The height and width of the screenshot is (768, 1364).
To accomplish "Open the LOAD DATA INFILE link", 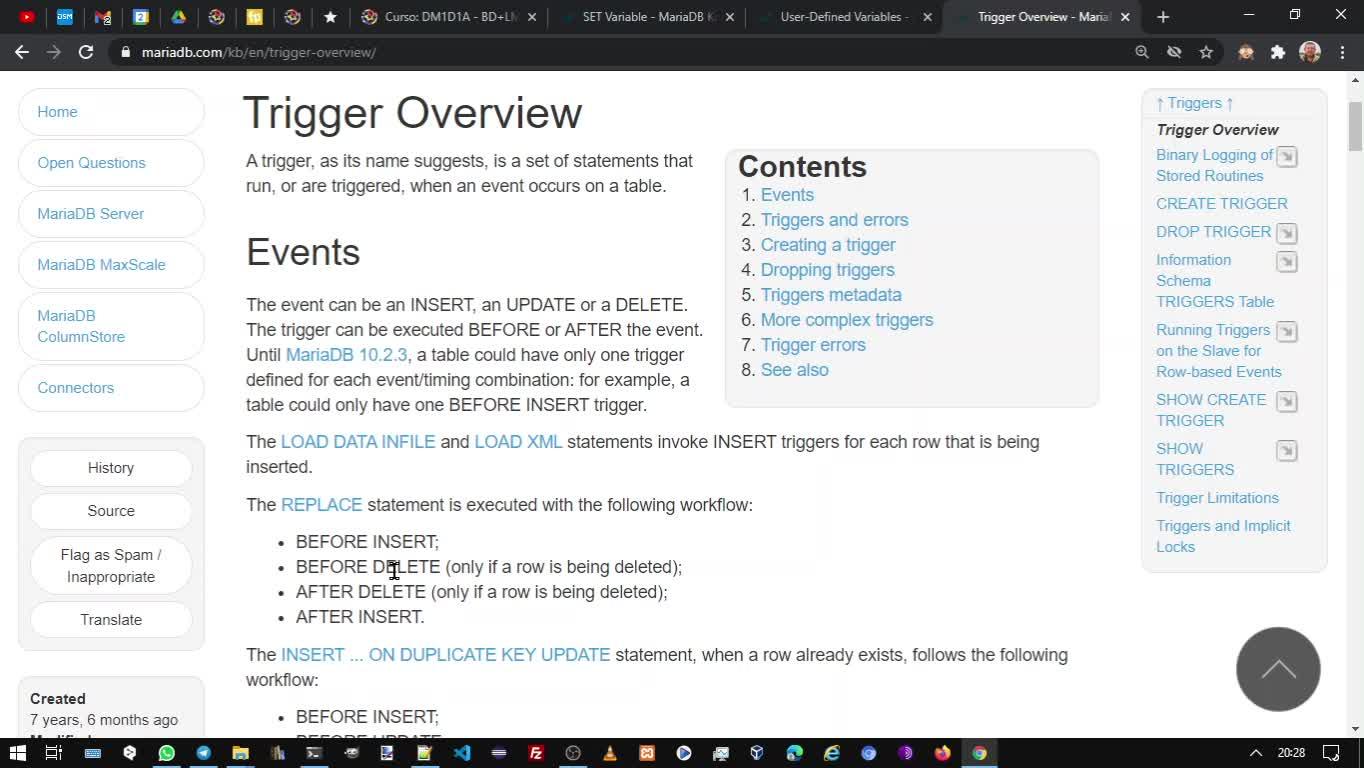I will pos(358,442).
